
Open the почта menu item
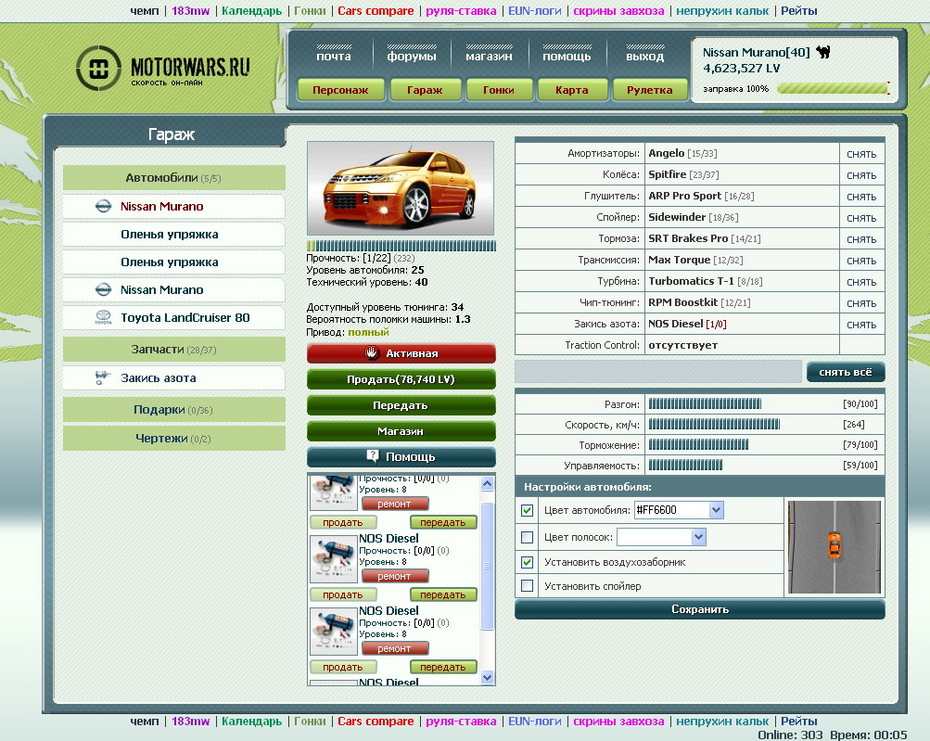(333, 56)
